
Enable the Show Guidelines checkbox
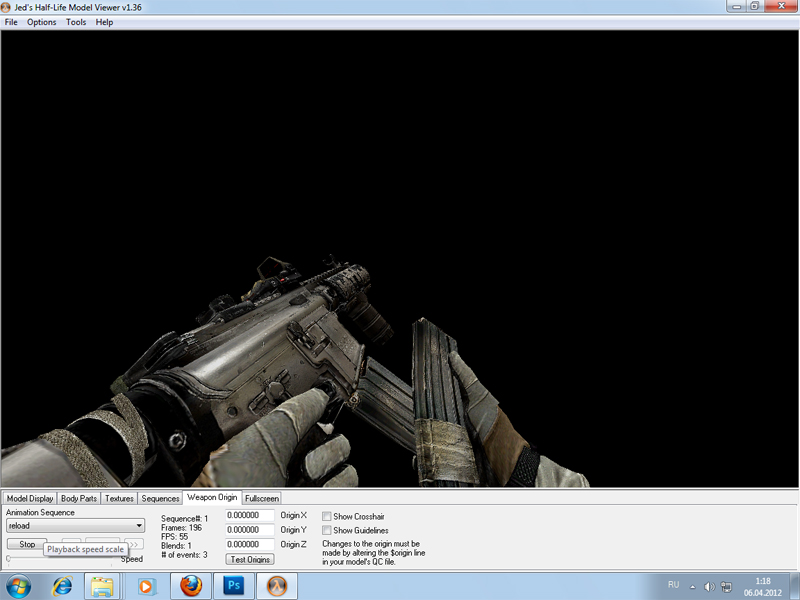(x=327, y=530)
